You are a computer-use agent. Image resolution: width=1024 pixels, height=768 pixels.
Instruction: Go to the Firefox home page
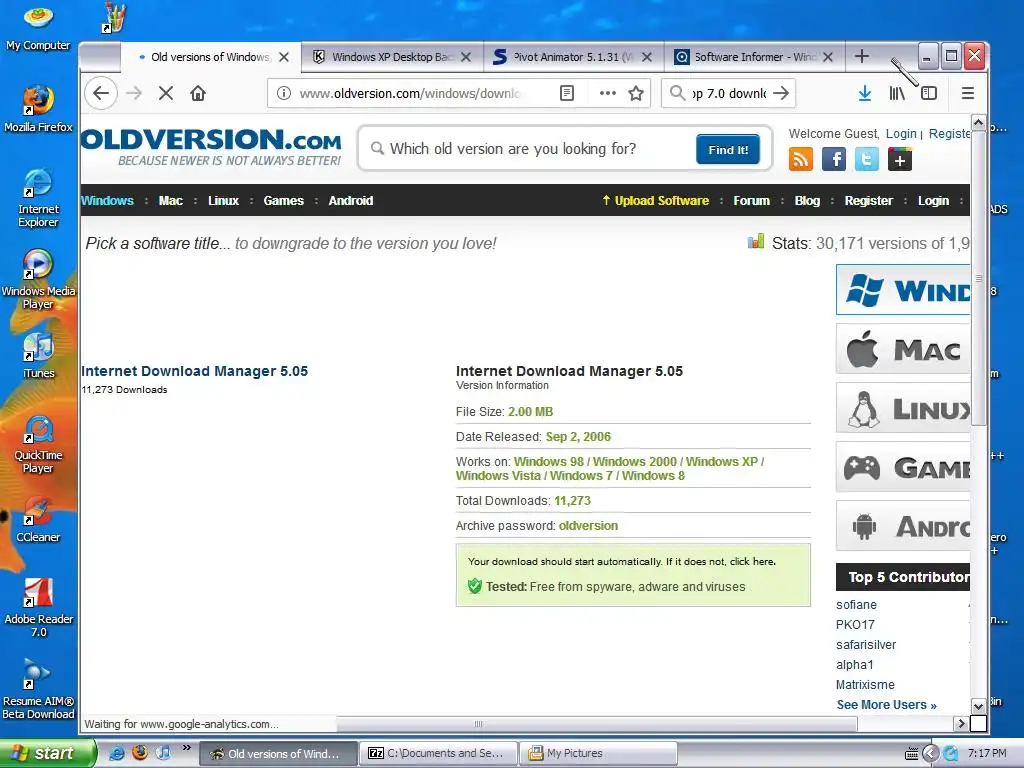pos(198,93)
